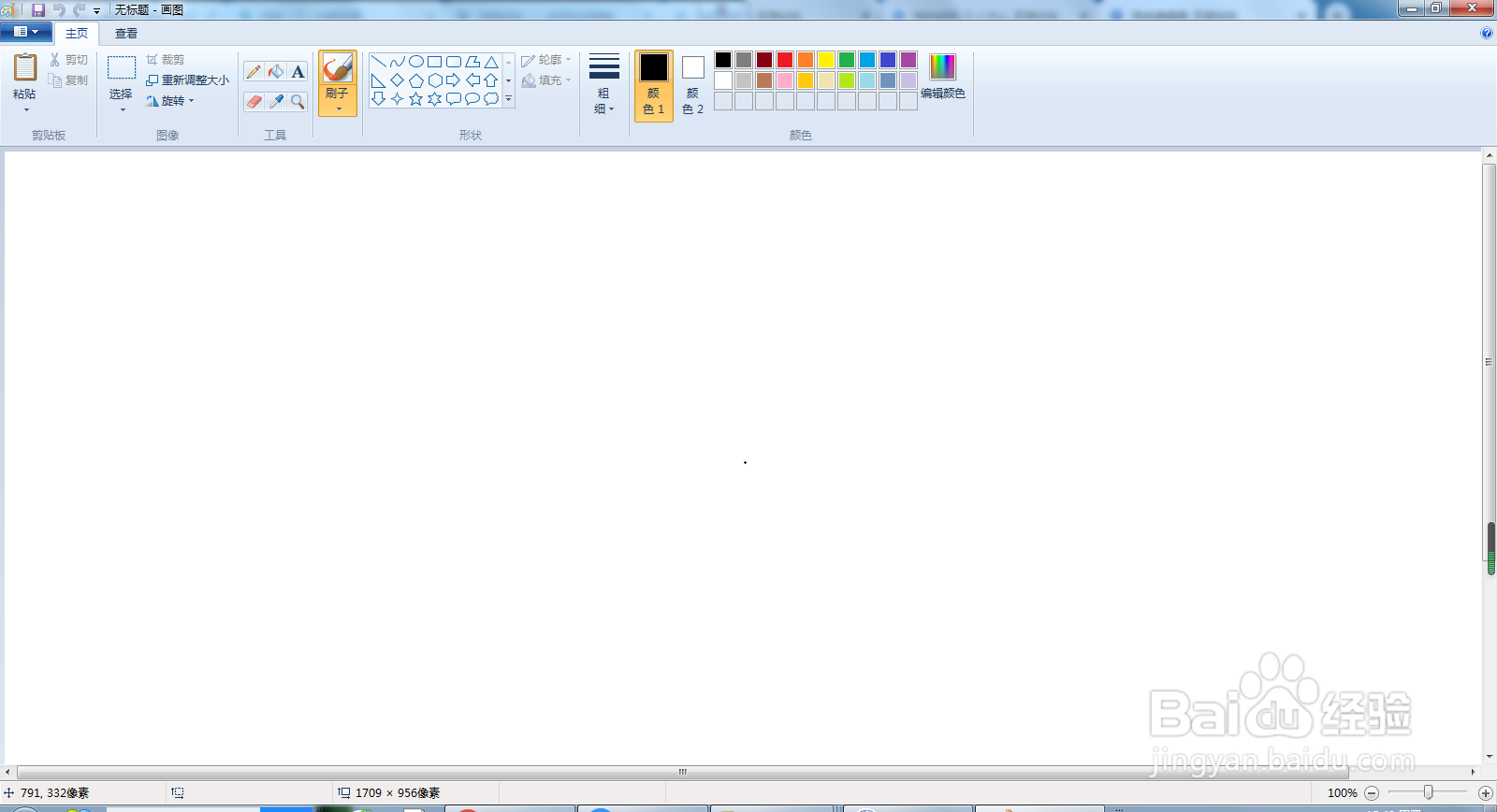Viewport: 1497px width, 812px height.
Task: Choose the green color swatch
Action: [847, 60]
